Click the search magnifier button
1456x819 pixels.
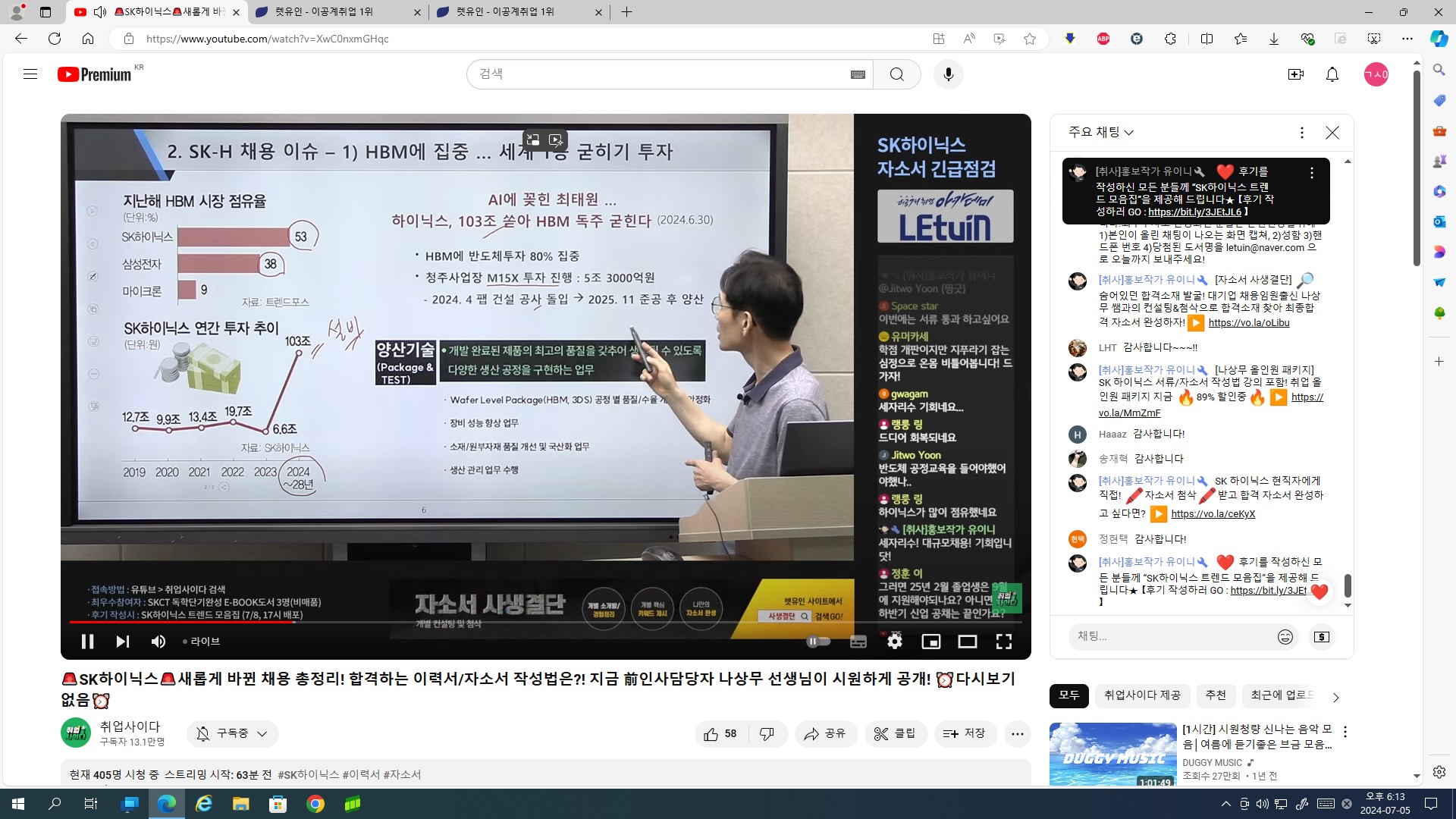pyautogui.click(x=897, y=74)
